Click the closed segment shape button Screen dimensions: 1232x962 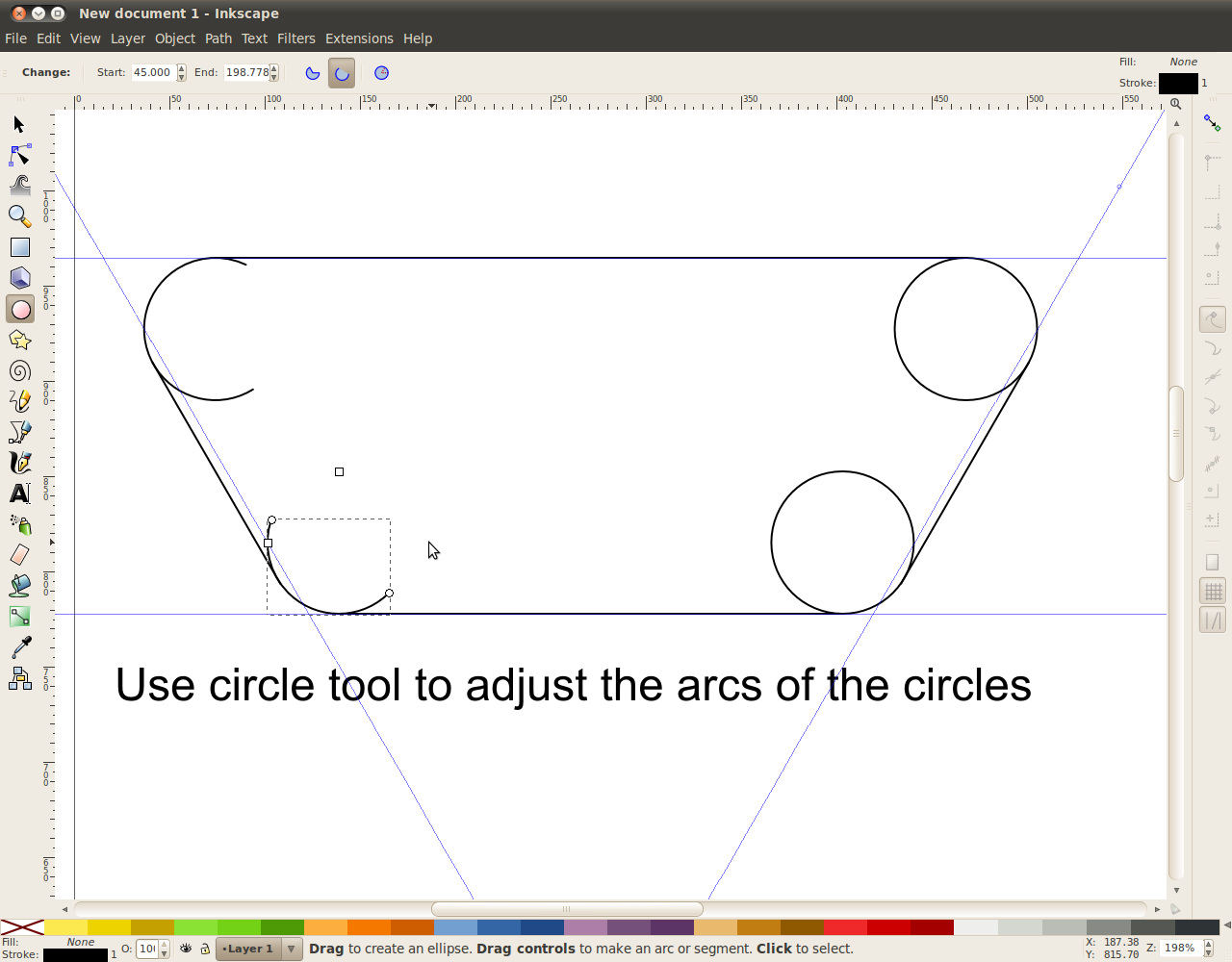click(313, 73)
